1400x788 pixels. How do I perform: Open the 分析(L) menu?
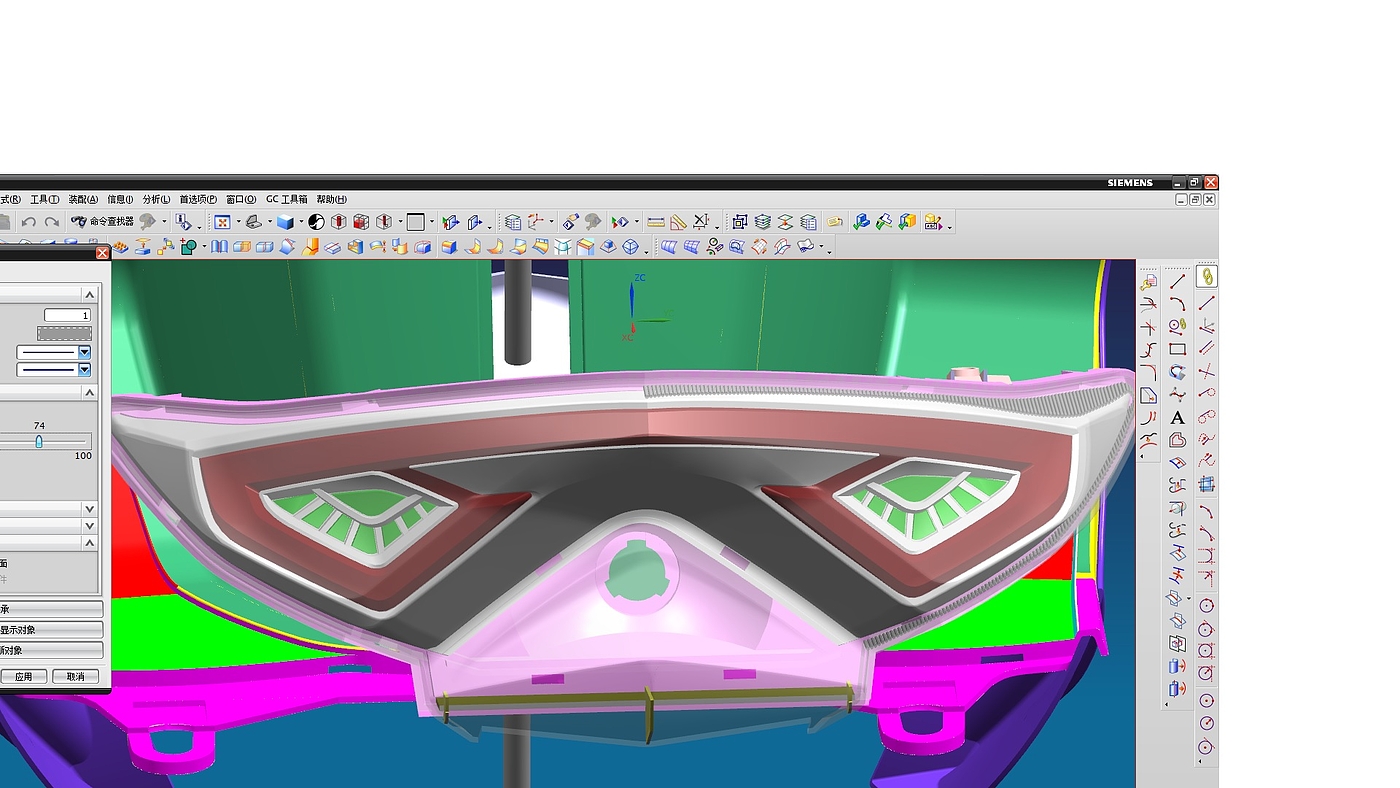(x=156, y=199)
